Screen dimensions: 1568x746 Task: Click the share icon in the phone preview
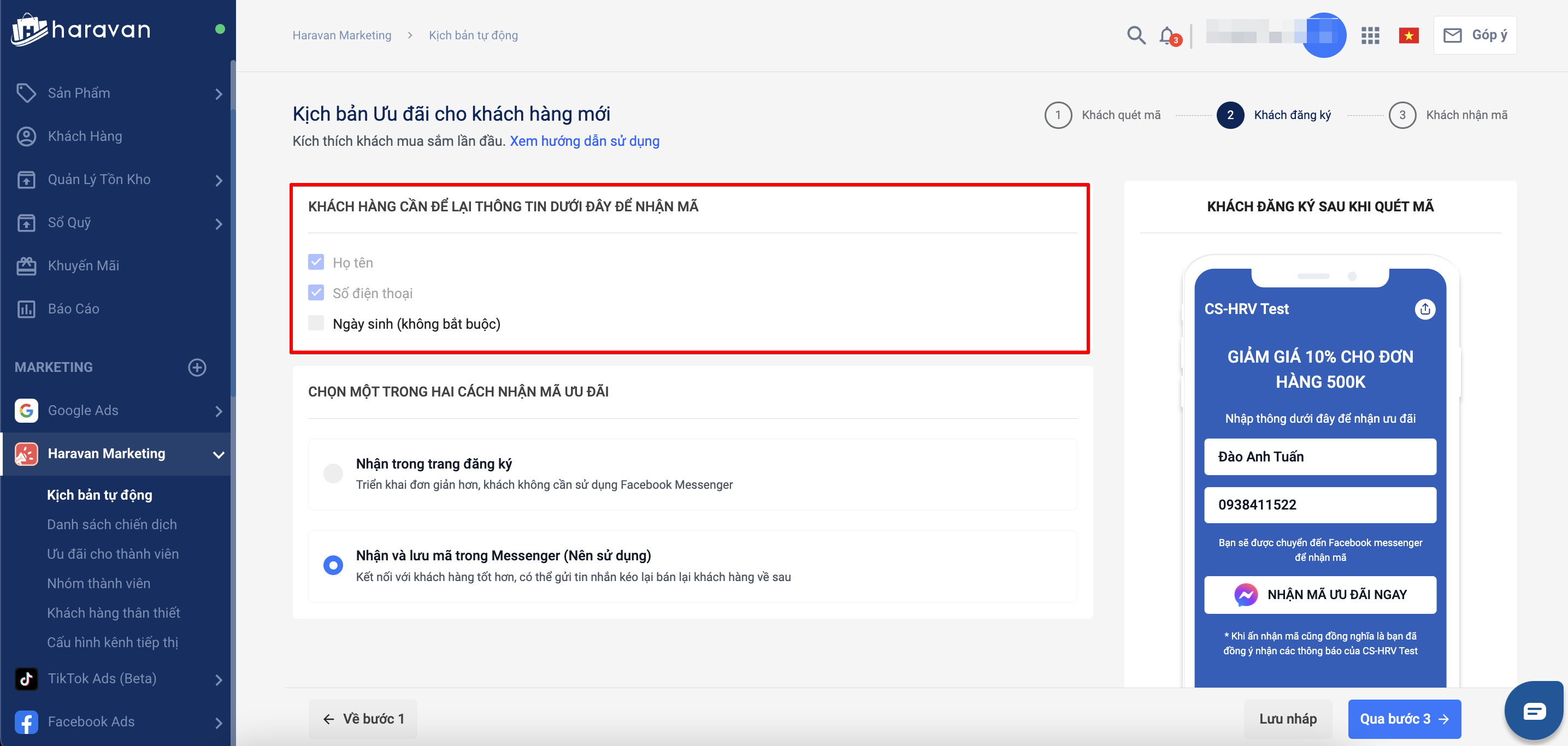coord(1425,309)
